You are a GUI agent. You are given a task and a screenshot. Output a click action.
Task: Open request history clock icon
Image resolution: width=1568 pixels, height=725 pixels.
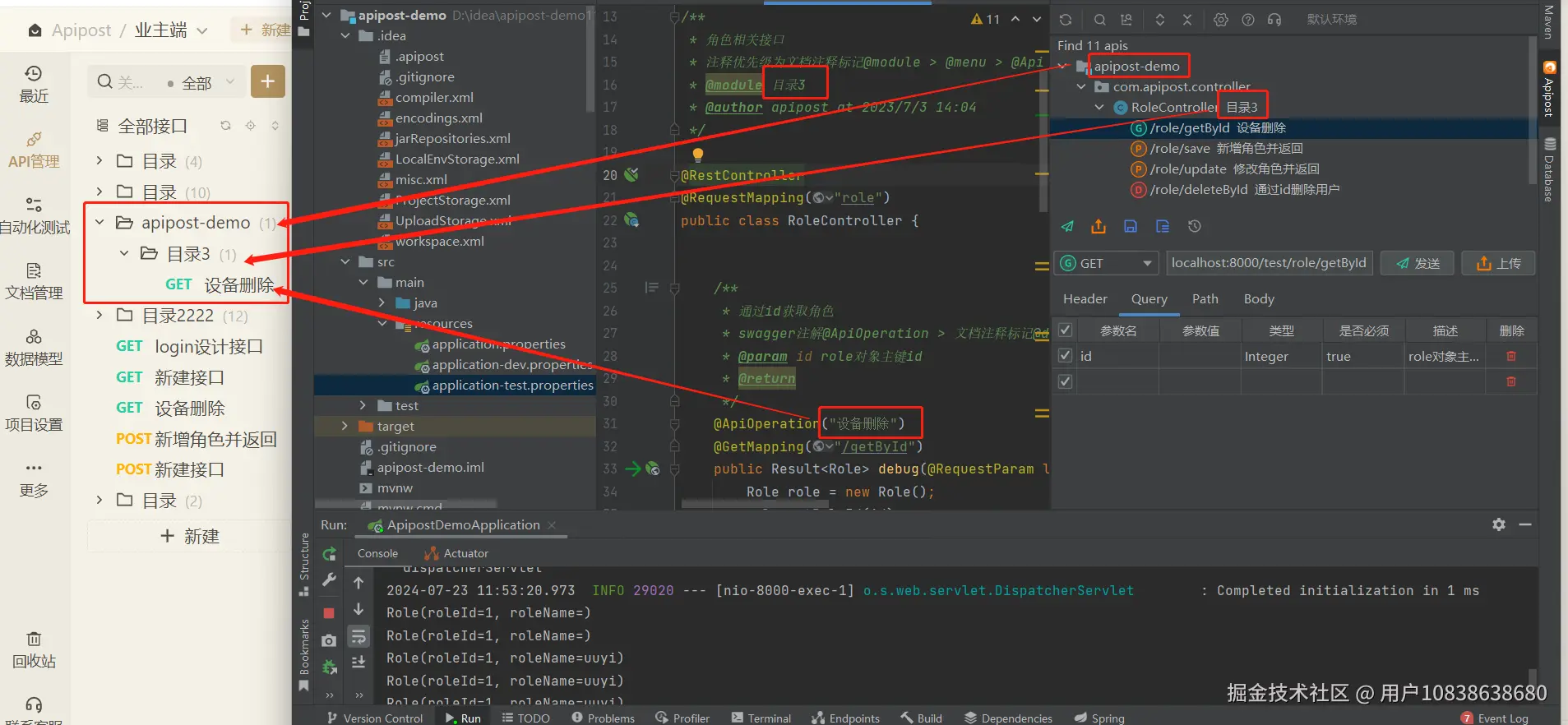tap(1195, 226)
